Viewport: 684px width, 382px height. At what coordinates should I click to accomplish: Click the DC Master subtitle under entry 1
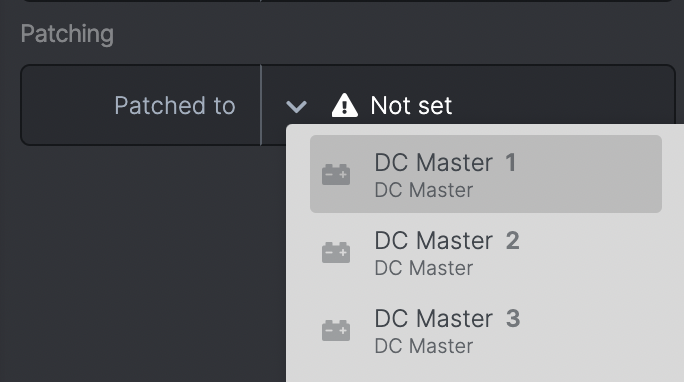click(424, 190)
